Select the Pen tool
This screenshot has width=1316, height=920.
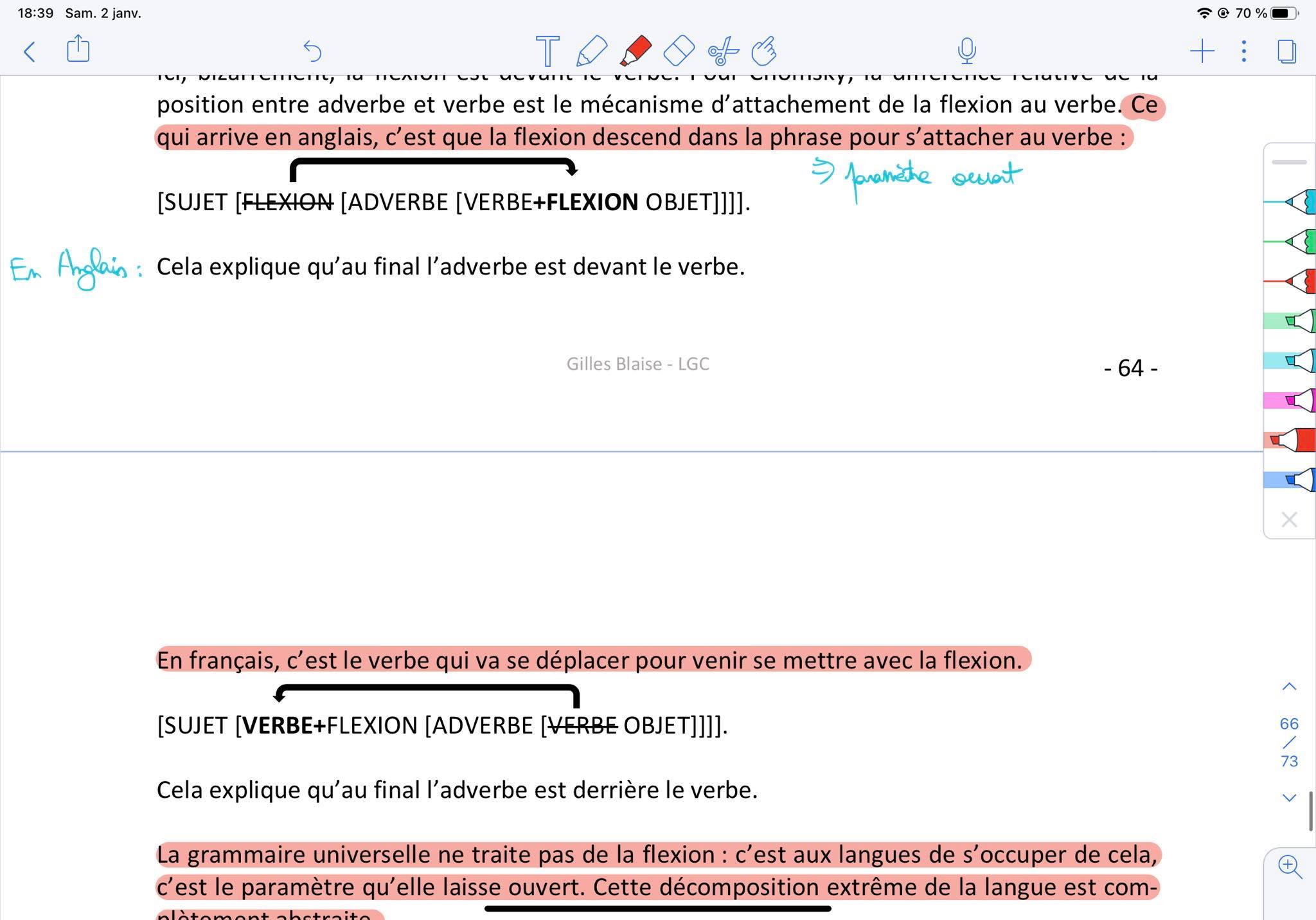pyautogui.click(x=591, y=51)
